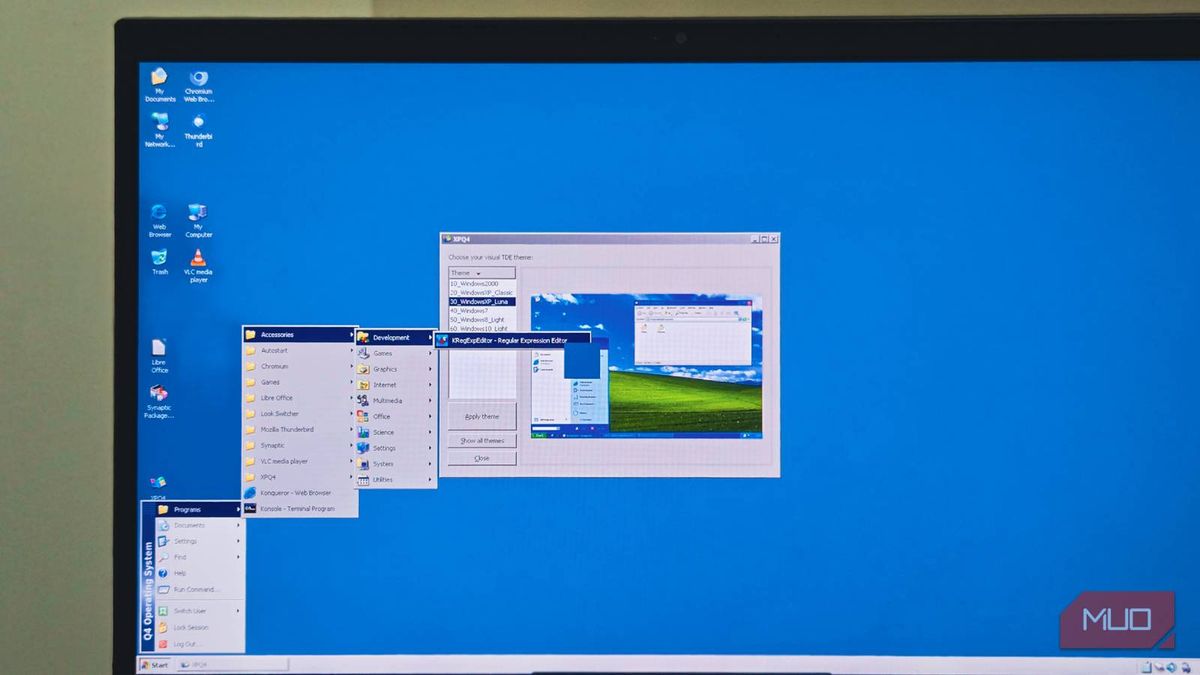The width and height of the screenshot is (1200, 675).
Task: Select the 10_Windows2000 theme
Action: [x=482, y=284]
